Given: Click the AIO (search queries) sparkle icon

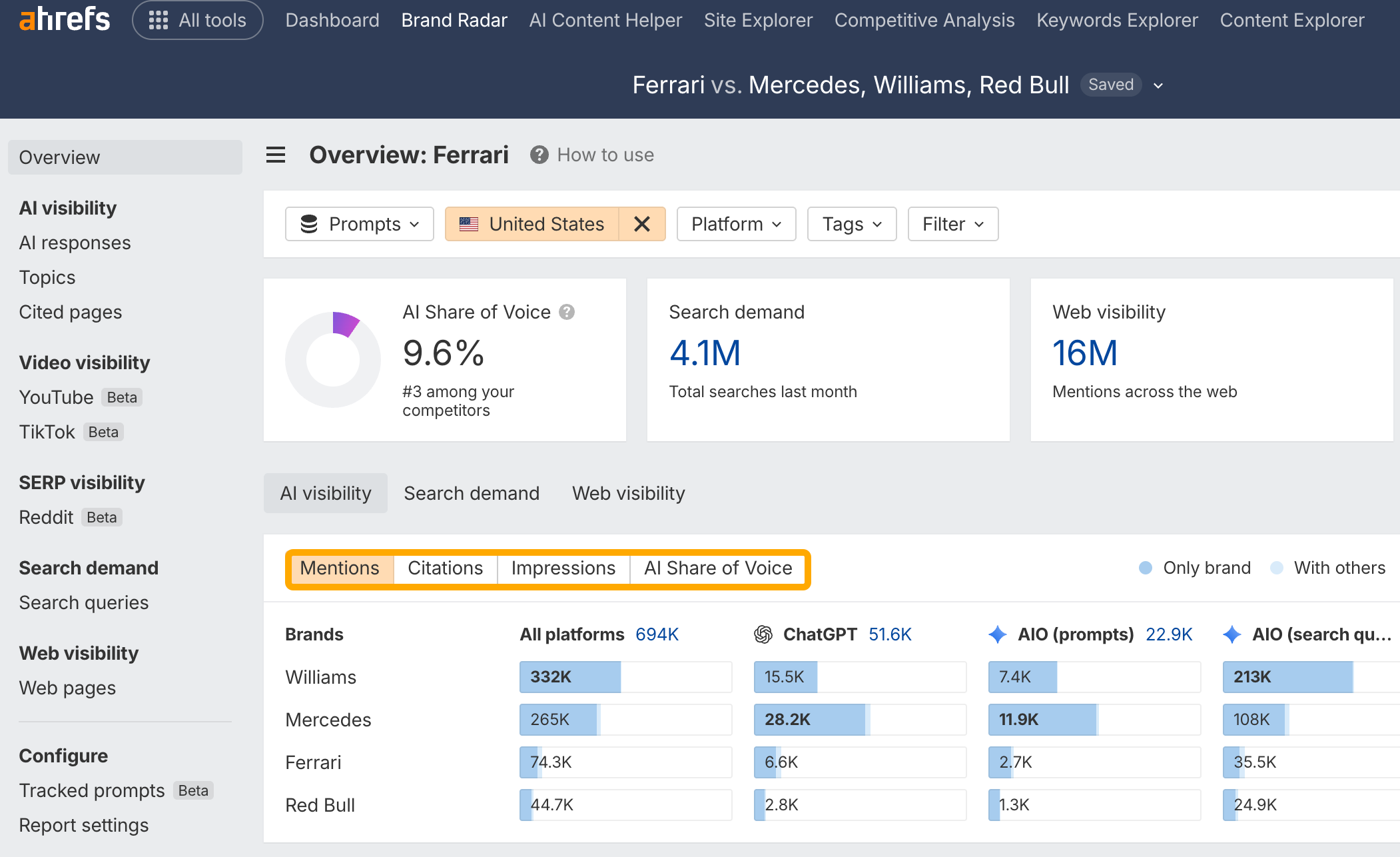Looking at the screenshot, I should (1232, 634).
